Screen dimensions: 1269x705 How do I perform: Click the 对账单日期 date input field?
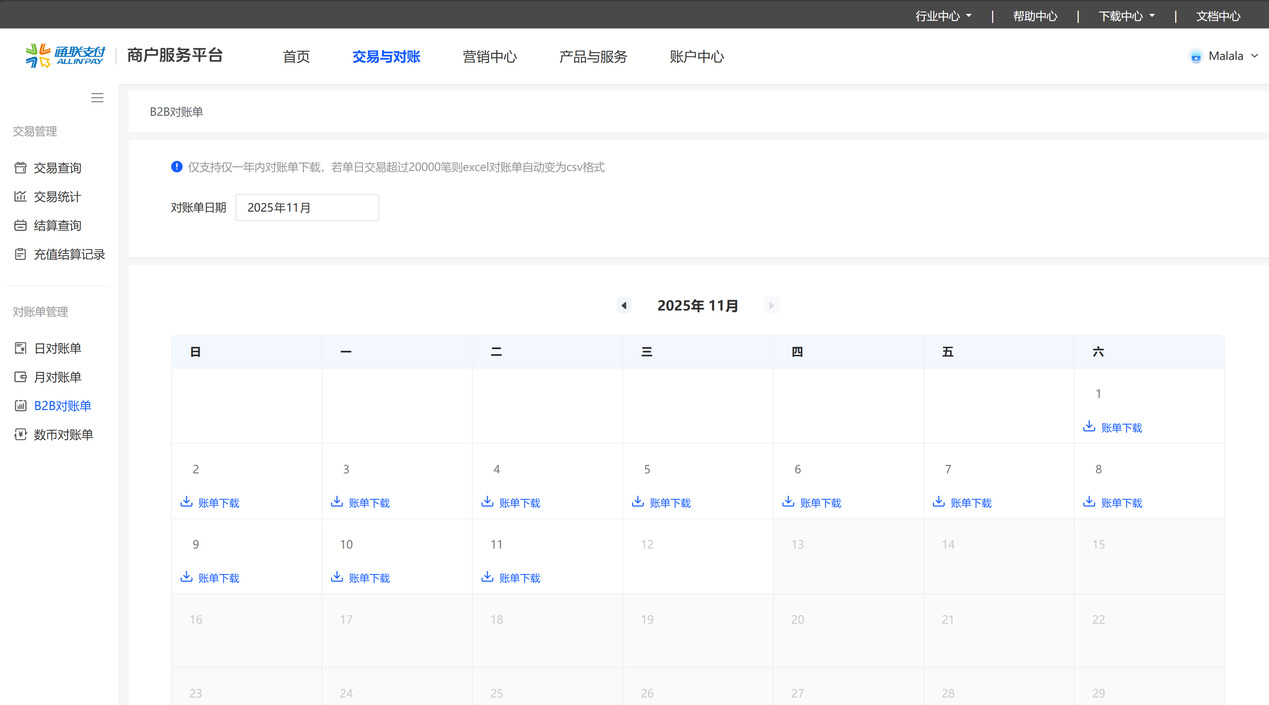click(x=307, y=208)
